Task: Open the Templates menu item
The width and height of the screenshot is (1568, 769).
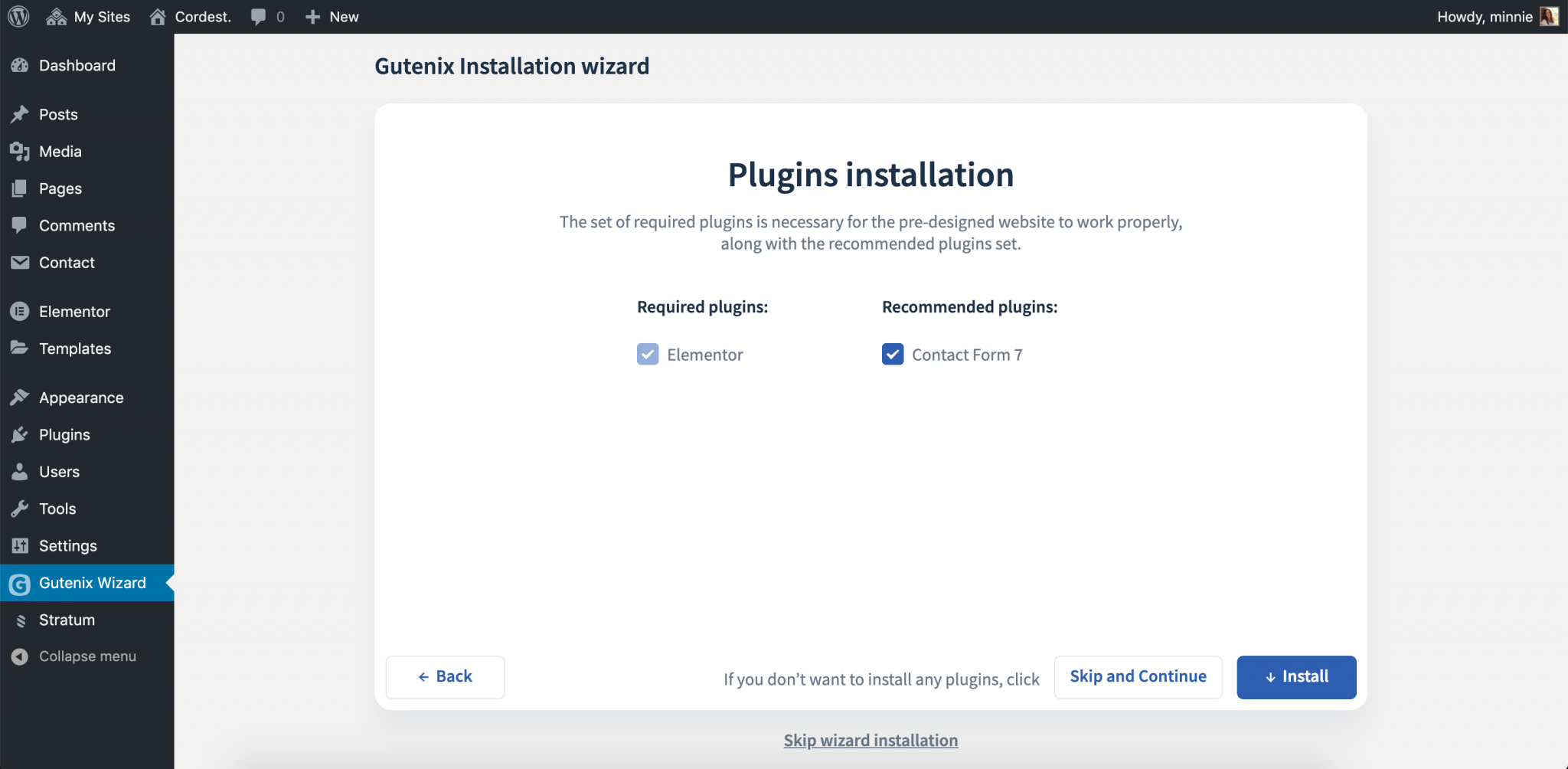Action: (x=87, y=349)
